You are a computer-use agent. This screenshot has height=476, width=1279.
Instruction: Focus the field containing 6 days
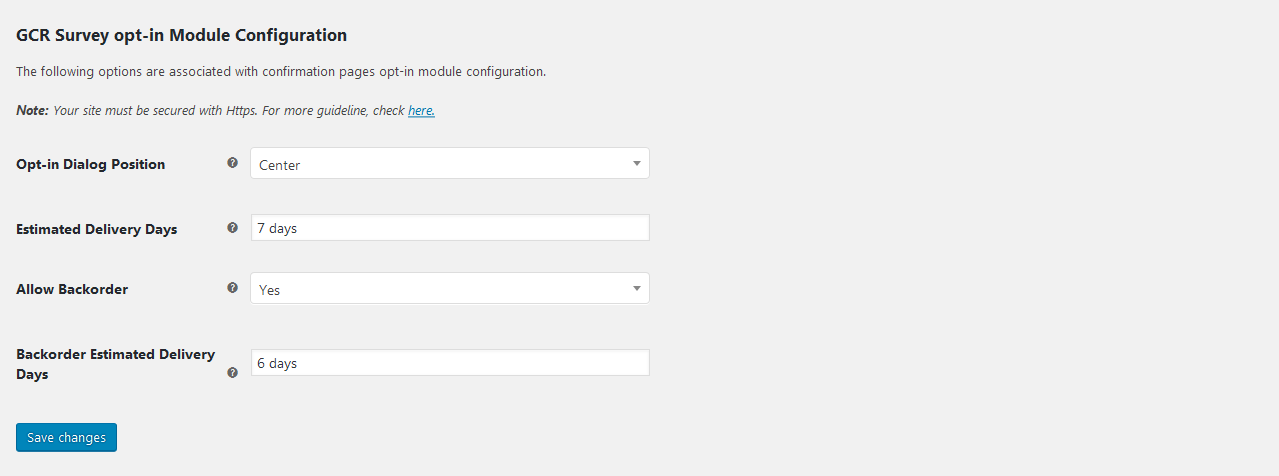pyautogui.click(x=449, y=363)
